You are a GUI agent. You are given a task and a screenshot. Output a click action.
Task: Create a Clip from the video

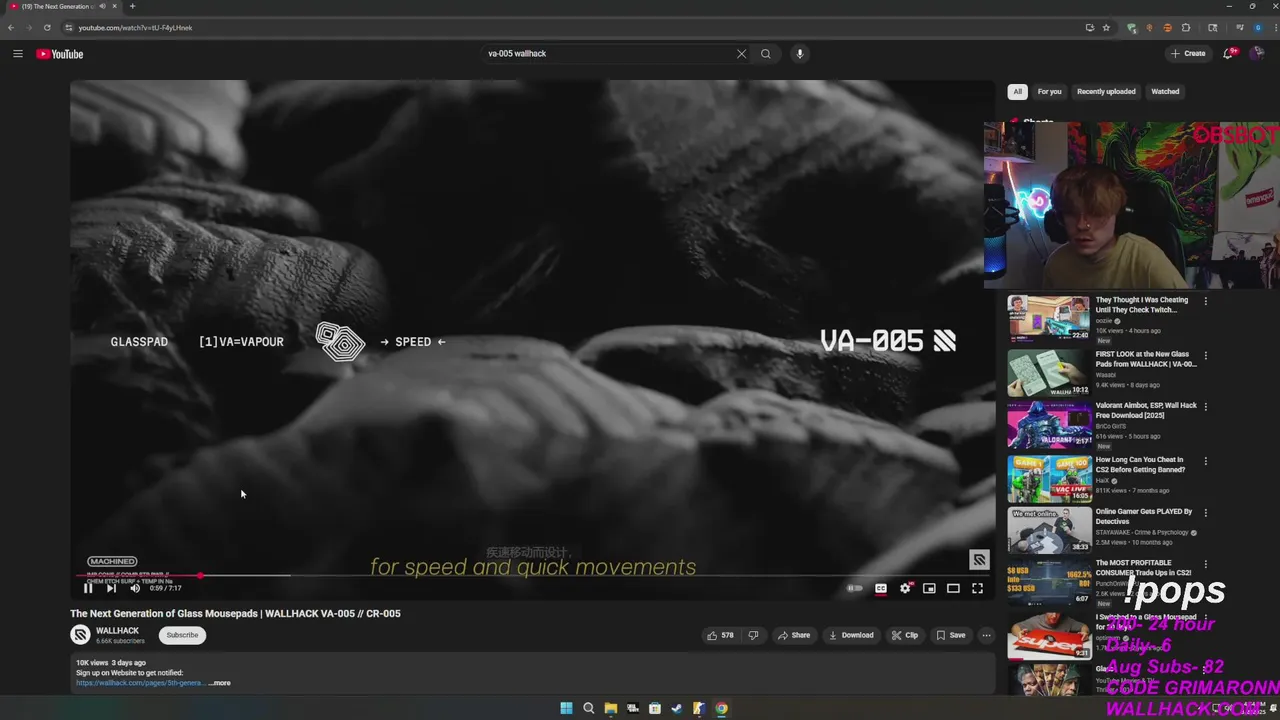904,635
